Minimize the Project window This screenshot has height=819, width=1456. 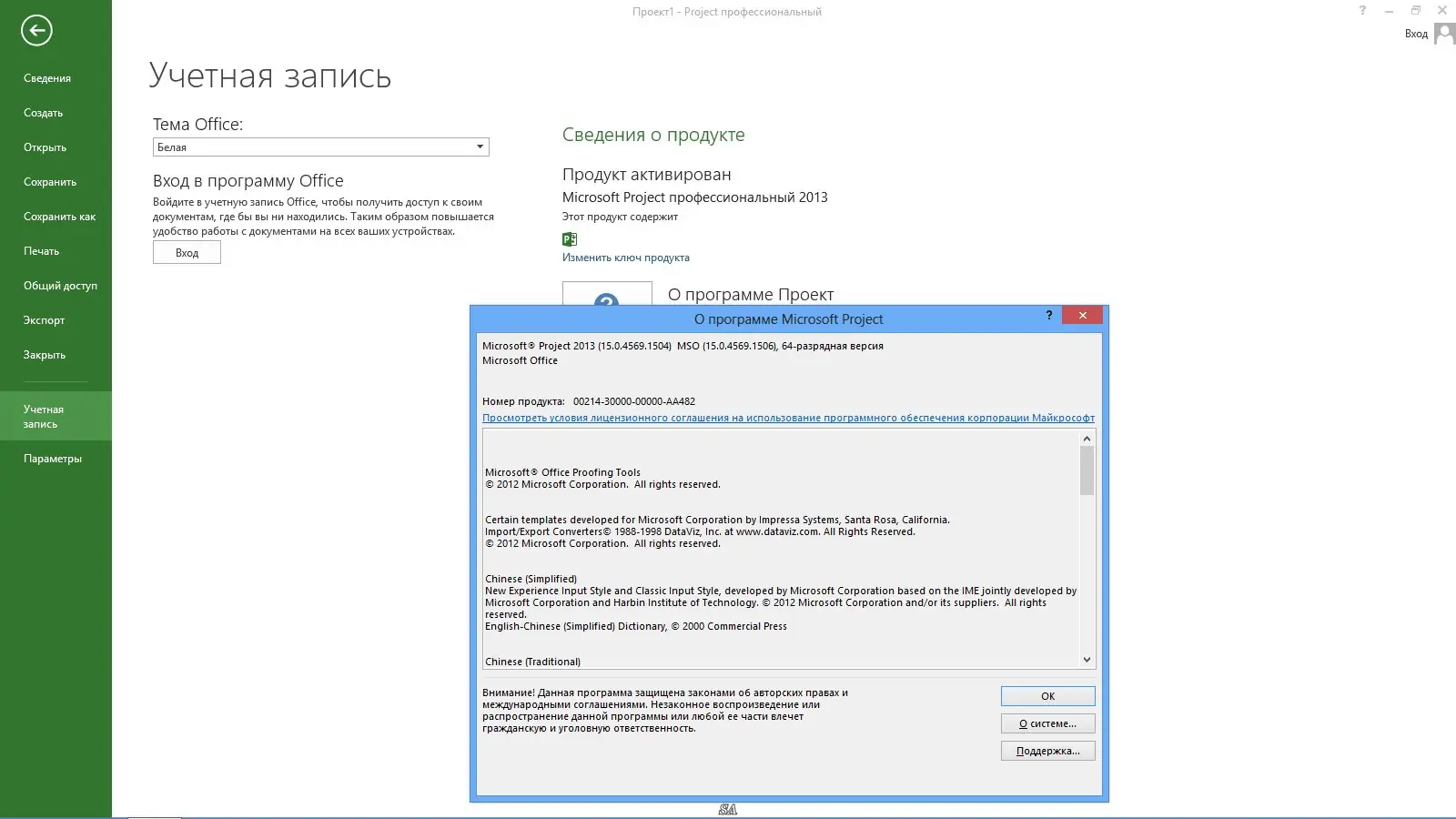tap(1389, 11)
